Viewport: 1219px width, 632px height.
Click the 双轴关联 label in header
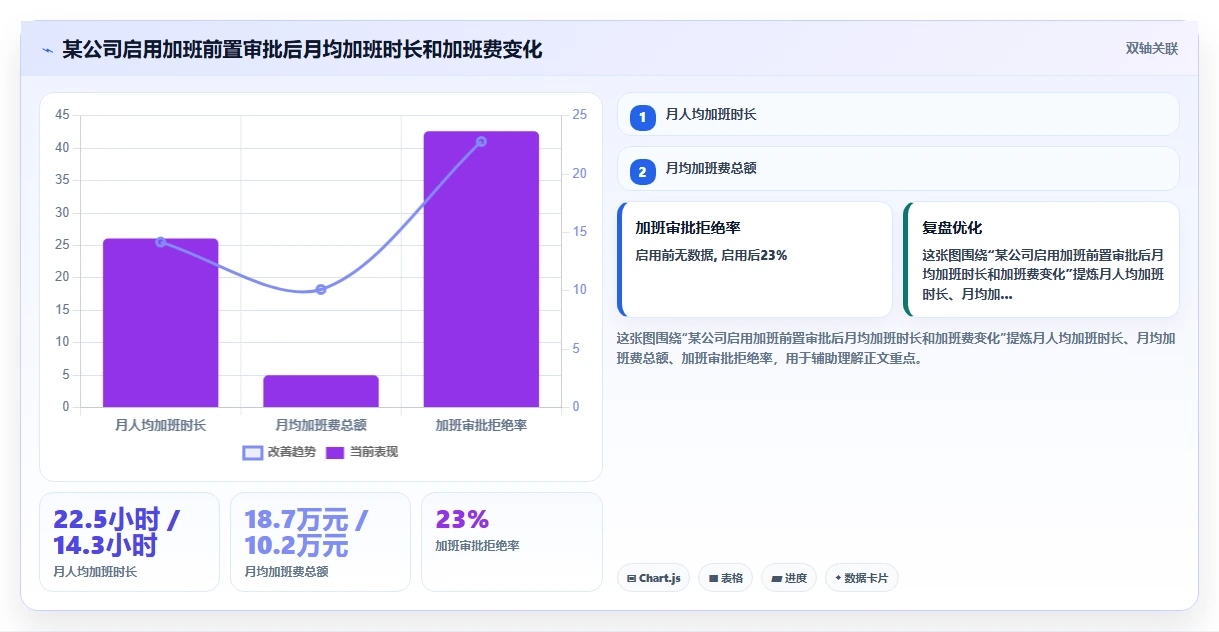coord(1152,49)
